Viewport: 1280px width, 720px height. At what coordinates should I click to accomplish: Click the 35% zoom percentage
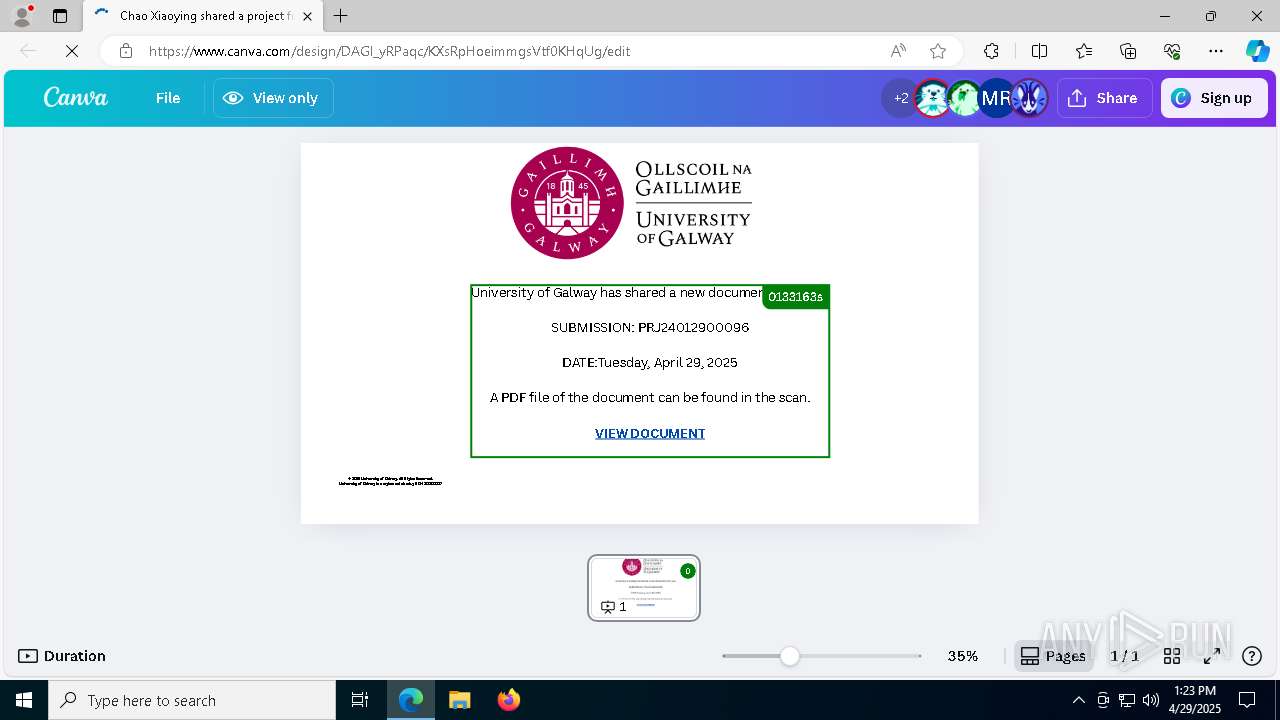click(963, 656)
